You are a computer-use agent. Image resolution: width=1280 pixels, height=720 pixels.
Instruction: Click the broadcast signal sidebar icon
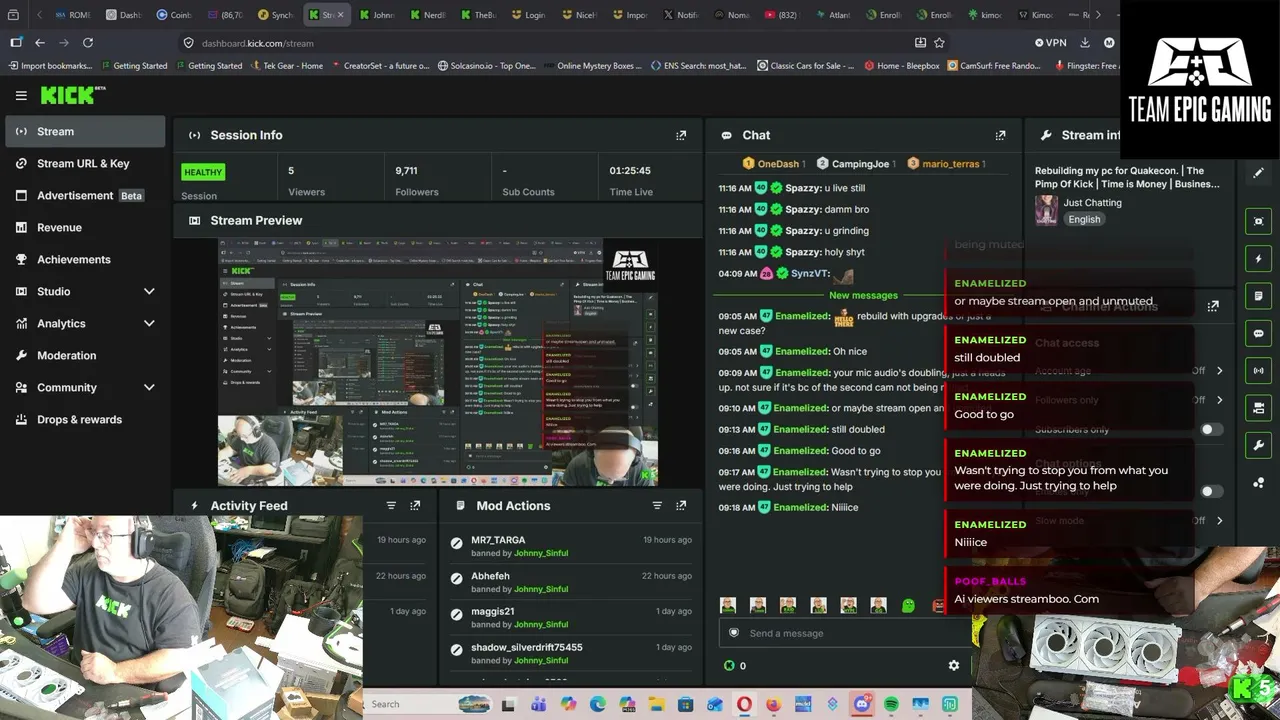coord(1258,370)
